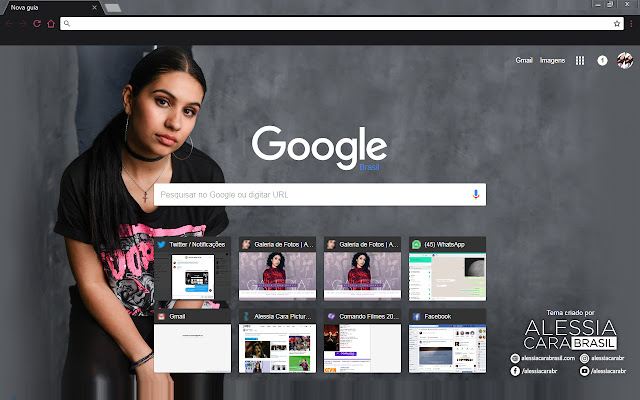
Task: Click the Gmail envelope icon on tile
Action: pyautogui.click(x=161, y=316)
